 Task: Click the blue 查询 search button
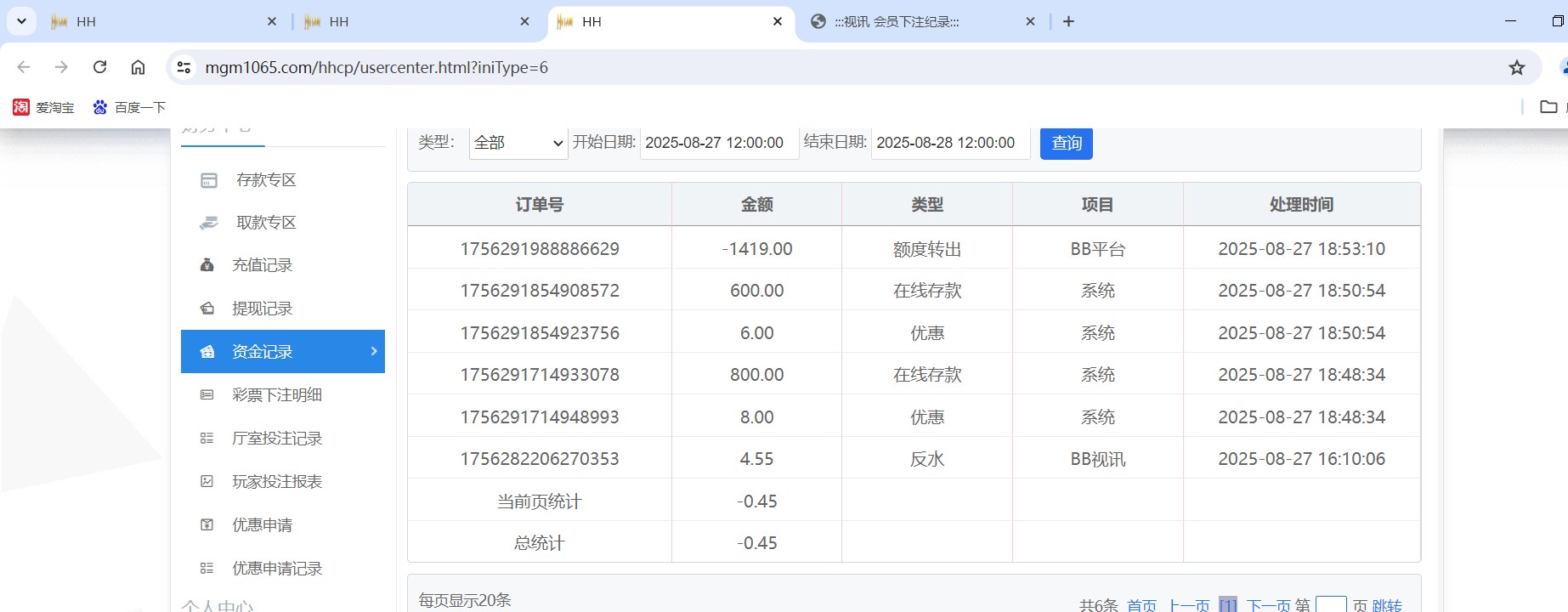[1066, 143]
